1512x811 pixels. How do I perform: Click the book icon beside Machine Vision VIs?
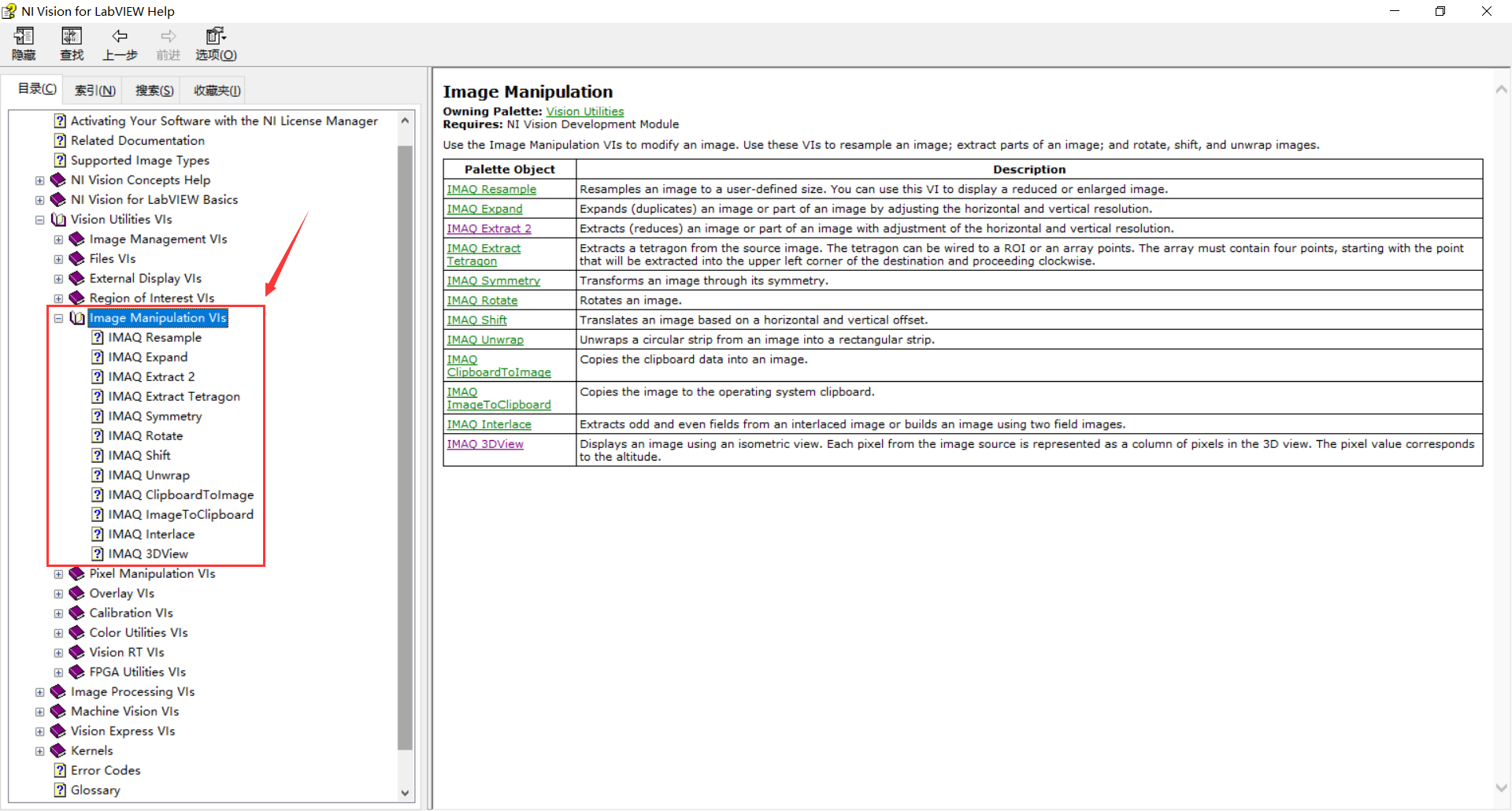coord(57,711)
